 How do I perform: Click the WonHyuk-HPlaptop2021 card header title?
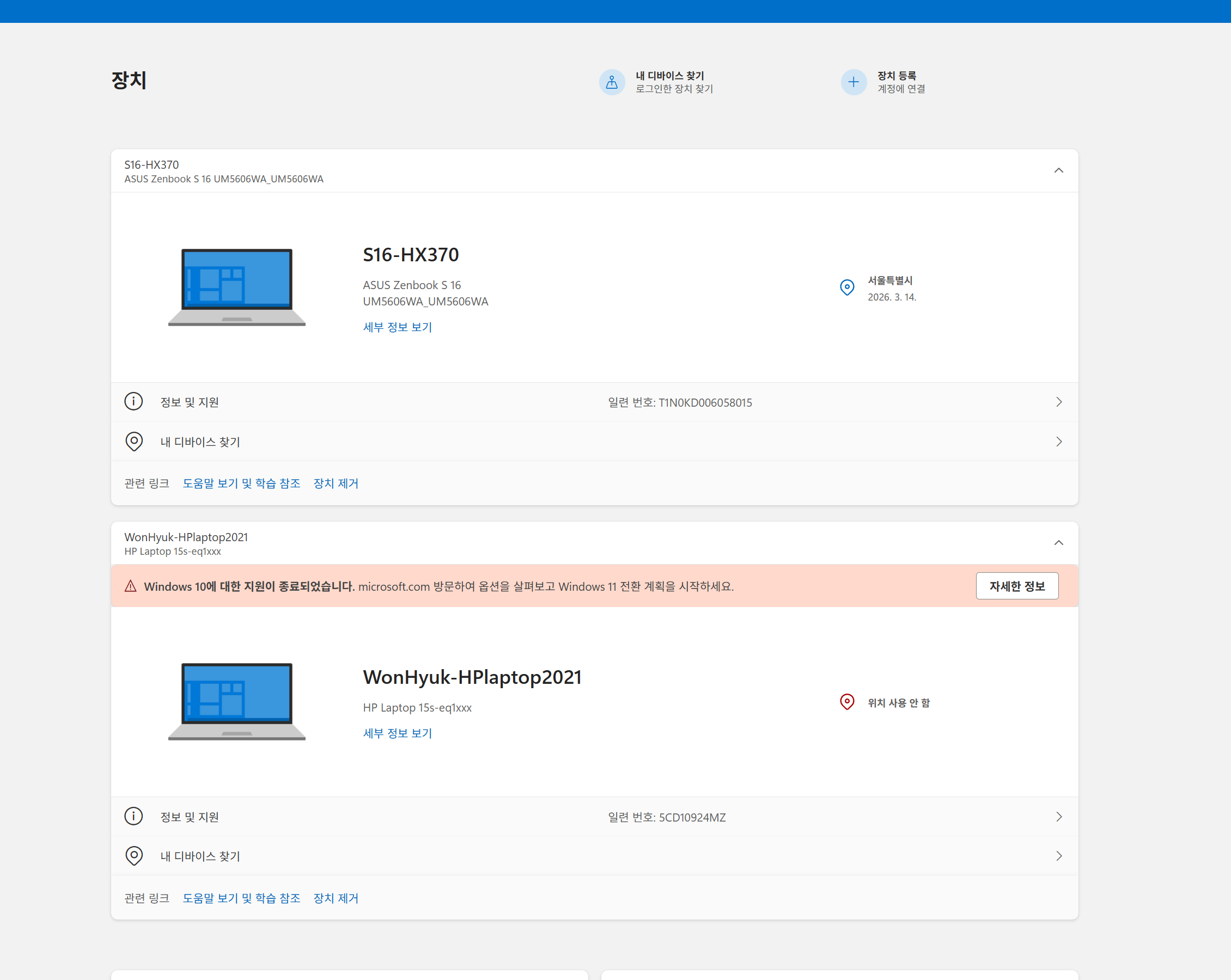(x=186, y=537)
